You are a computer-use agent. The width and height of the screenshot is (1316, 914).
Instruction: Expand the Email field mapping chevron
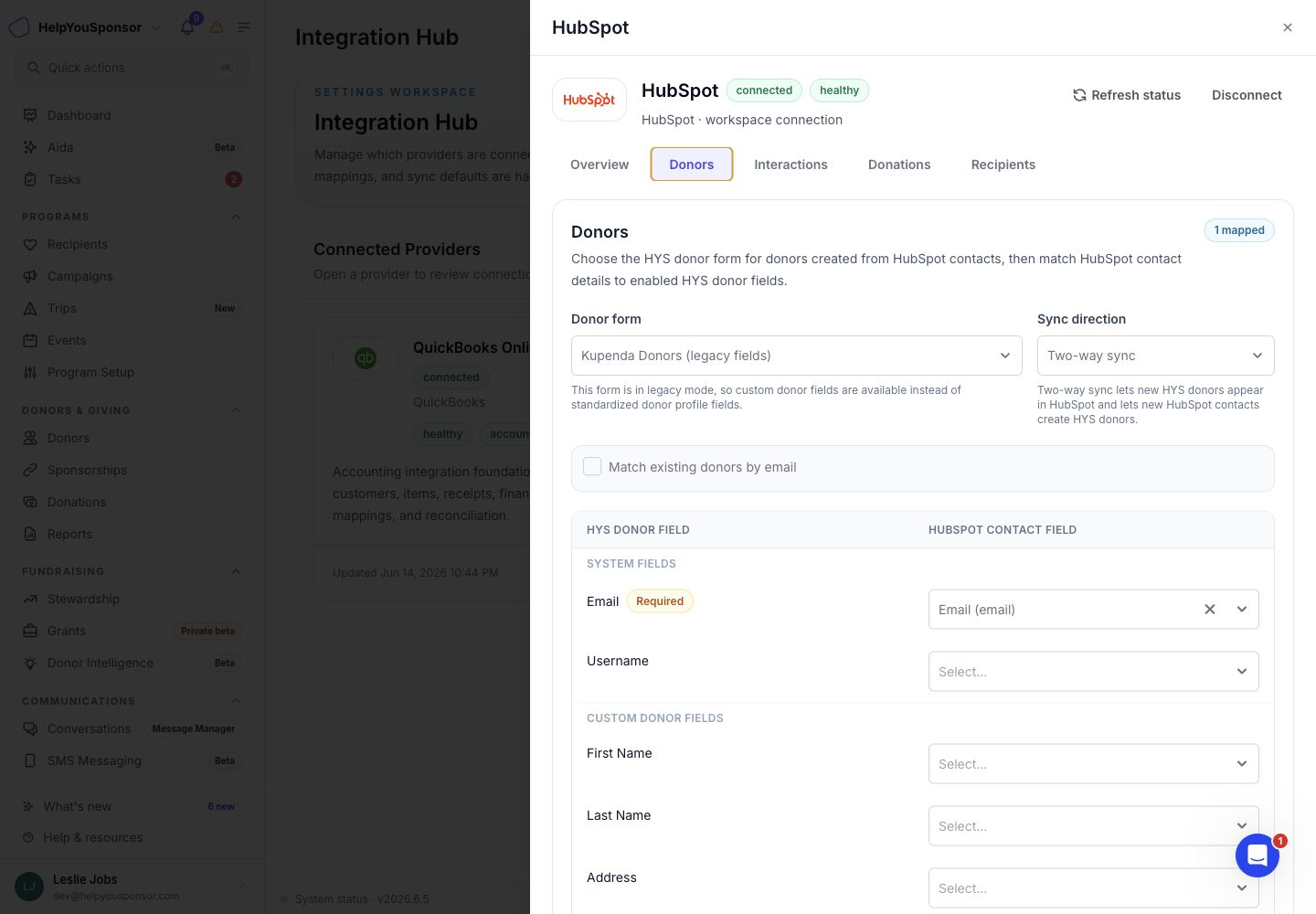coord(1242,610)
